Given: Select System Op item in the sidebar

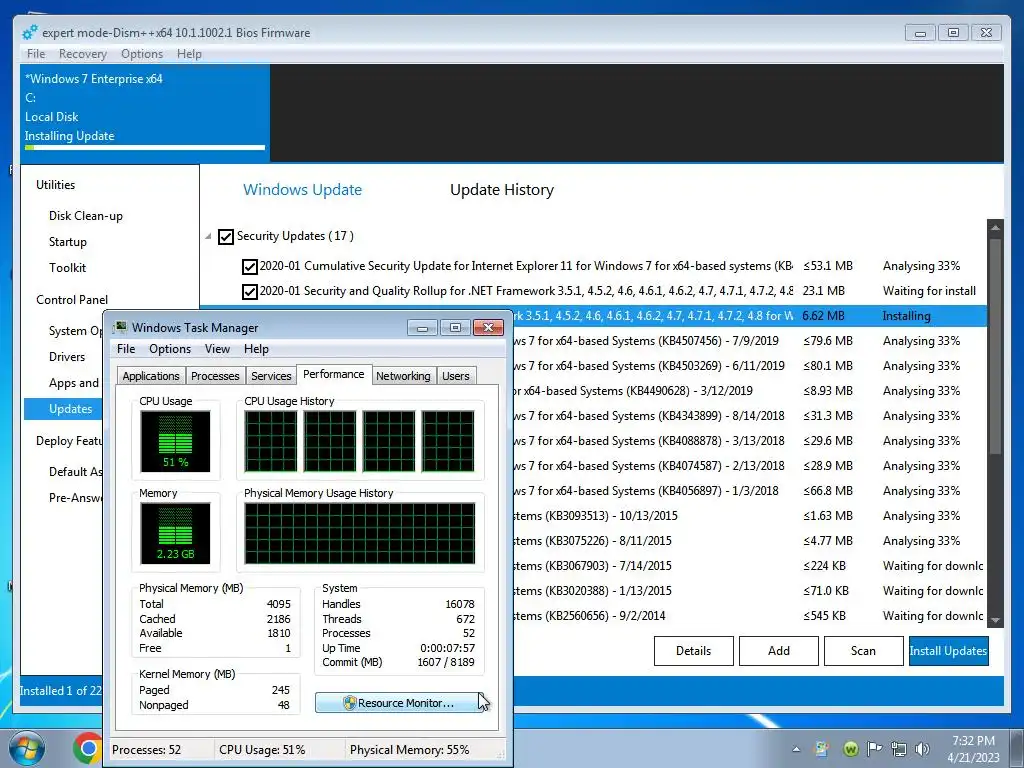Looking at the screenshot, I should pyautogui.click(x=75, y=330).
